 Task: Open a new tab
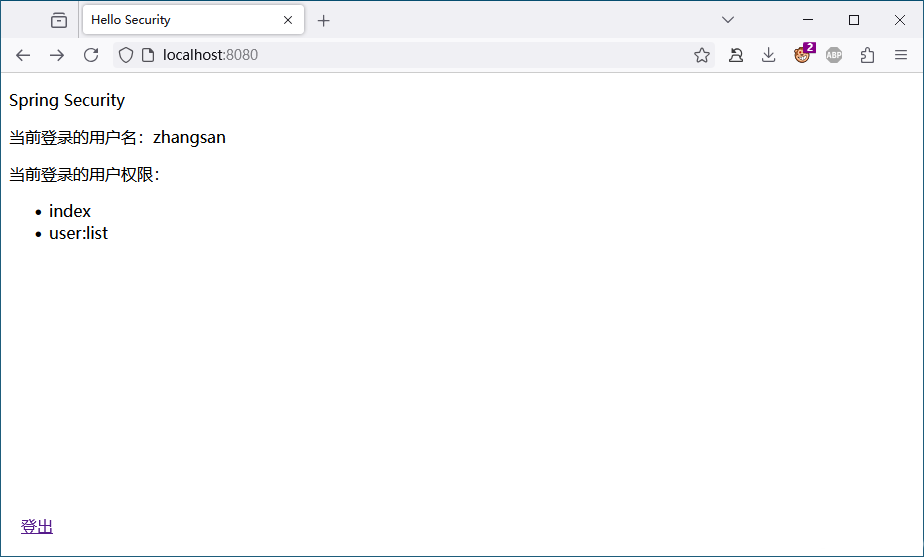[x=324, y=21]
